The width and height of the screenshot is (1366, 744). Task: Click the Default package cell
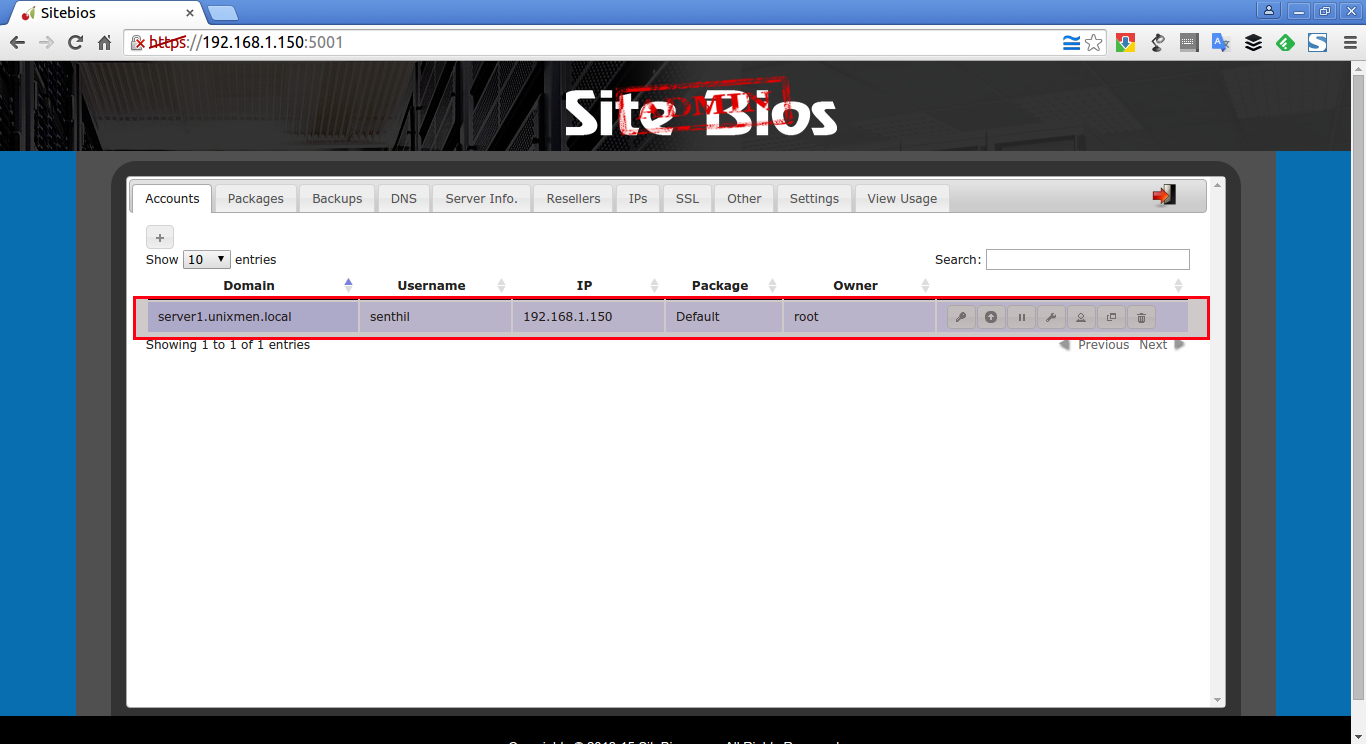pos(724,316)
